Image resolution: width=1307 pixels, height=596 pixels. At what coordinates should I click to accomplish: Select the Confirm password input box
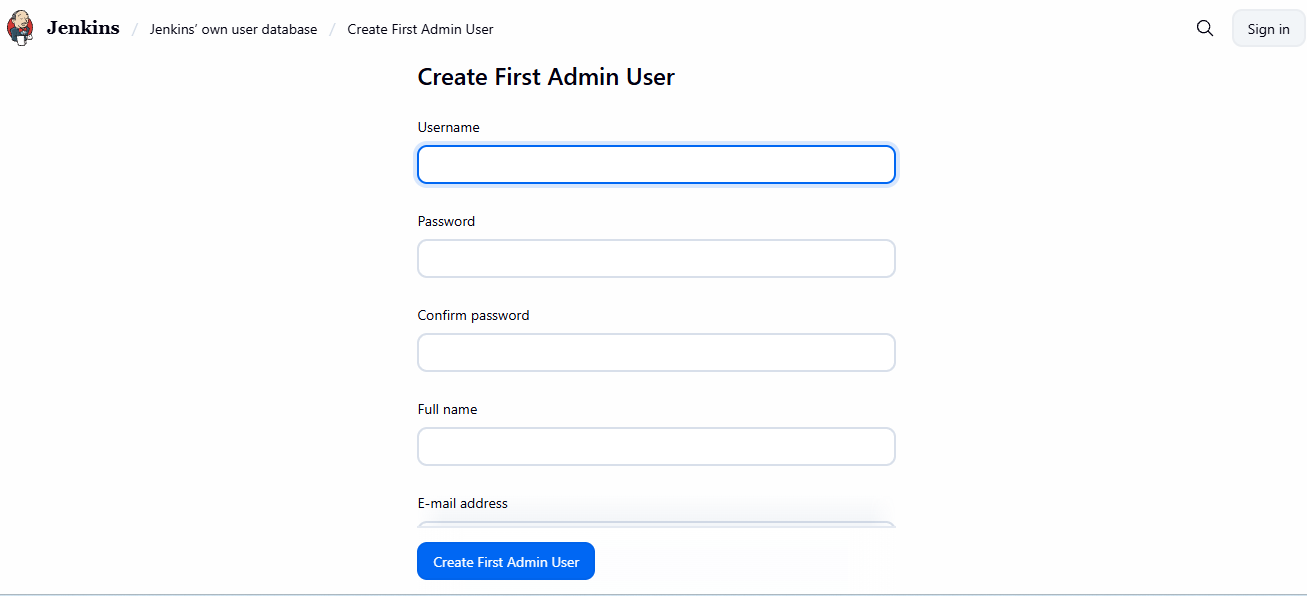click(x=656, y=353)
